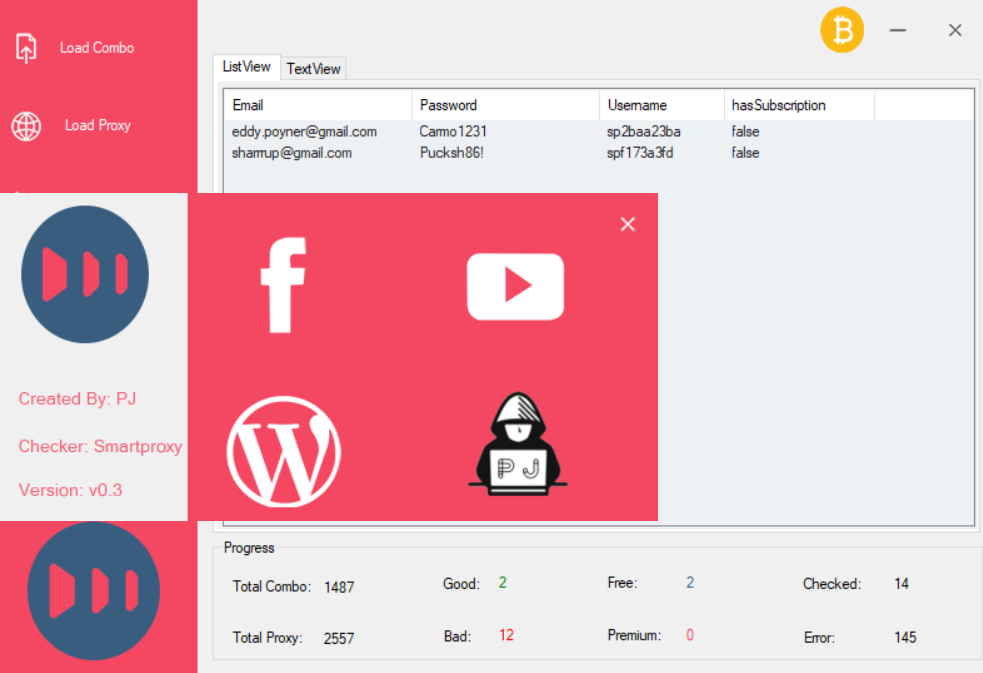983x673 pixels.
Task: Switch to the ListView tab
Action: 246,67
